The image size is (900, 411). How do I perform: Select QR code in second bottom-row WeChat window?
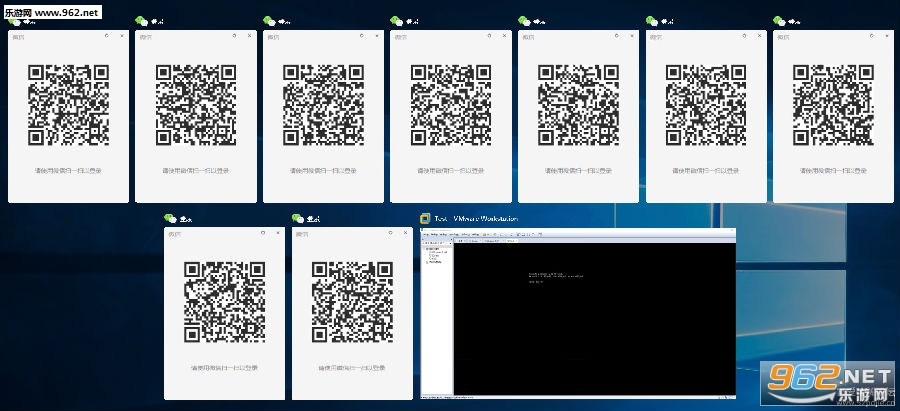(x=352, y=302)
